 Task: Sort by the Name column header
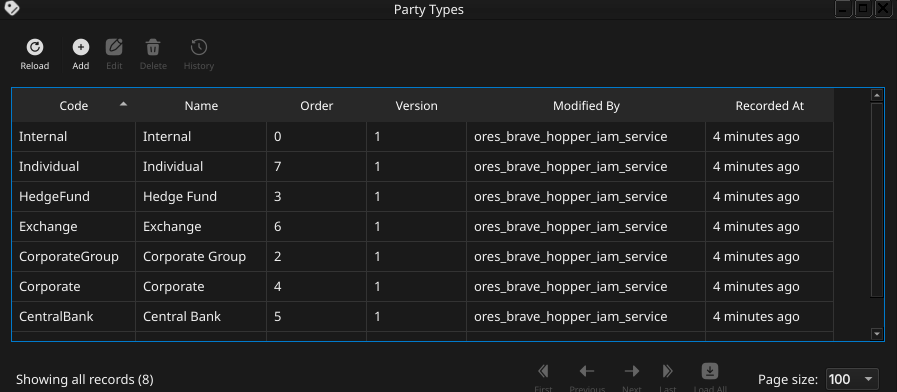tap(201, 105)
